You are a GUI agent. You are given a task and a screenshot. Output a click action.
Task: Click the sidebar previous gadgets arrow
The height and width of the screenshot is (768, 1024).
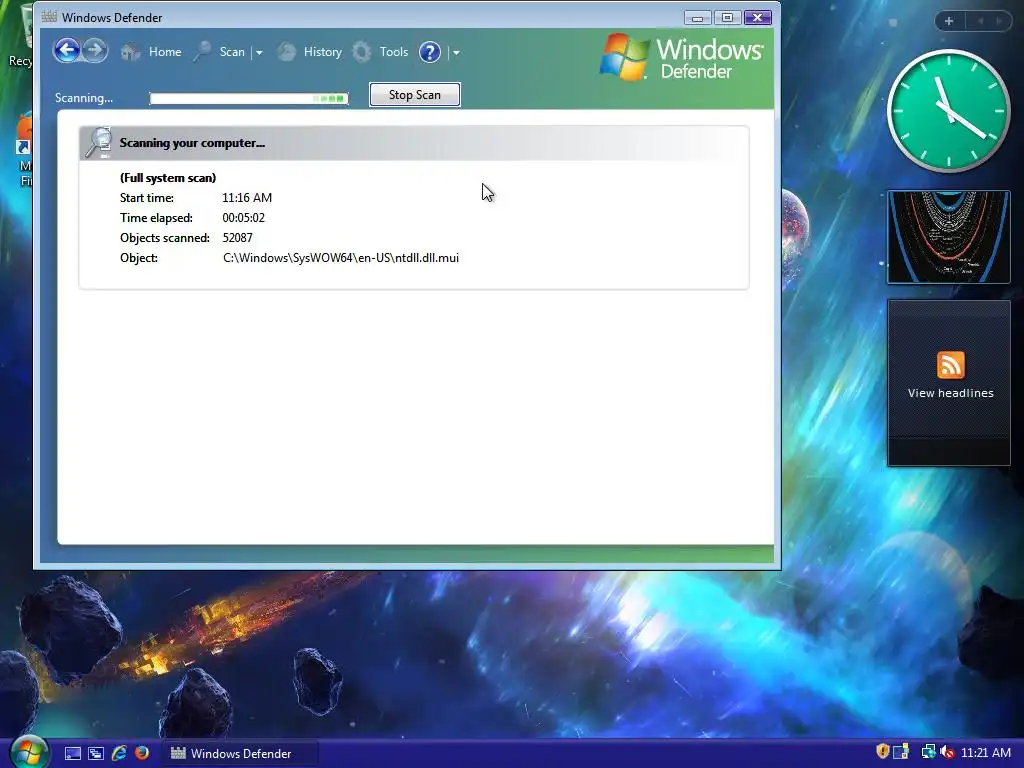(x=980, y=21)
